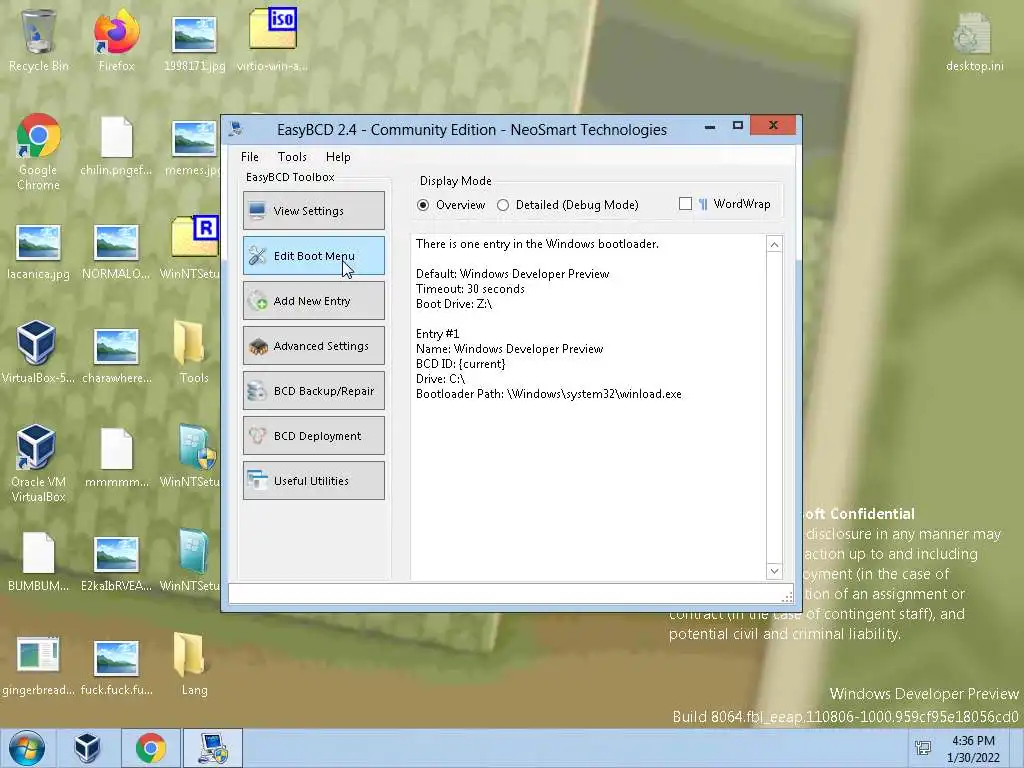Select the Tools folder on desktop

[x=194, y=351]
